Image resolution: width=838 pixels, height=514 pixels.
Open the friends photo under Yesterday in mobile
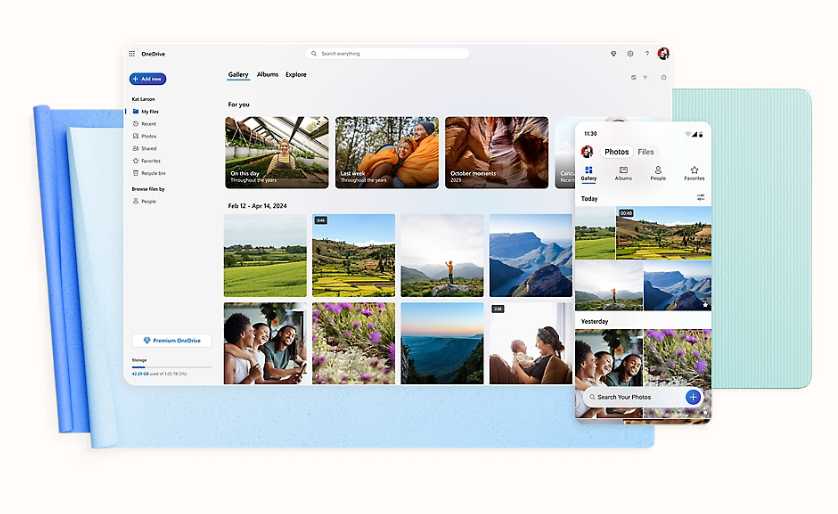tap(609, 373)
